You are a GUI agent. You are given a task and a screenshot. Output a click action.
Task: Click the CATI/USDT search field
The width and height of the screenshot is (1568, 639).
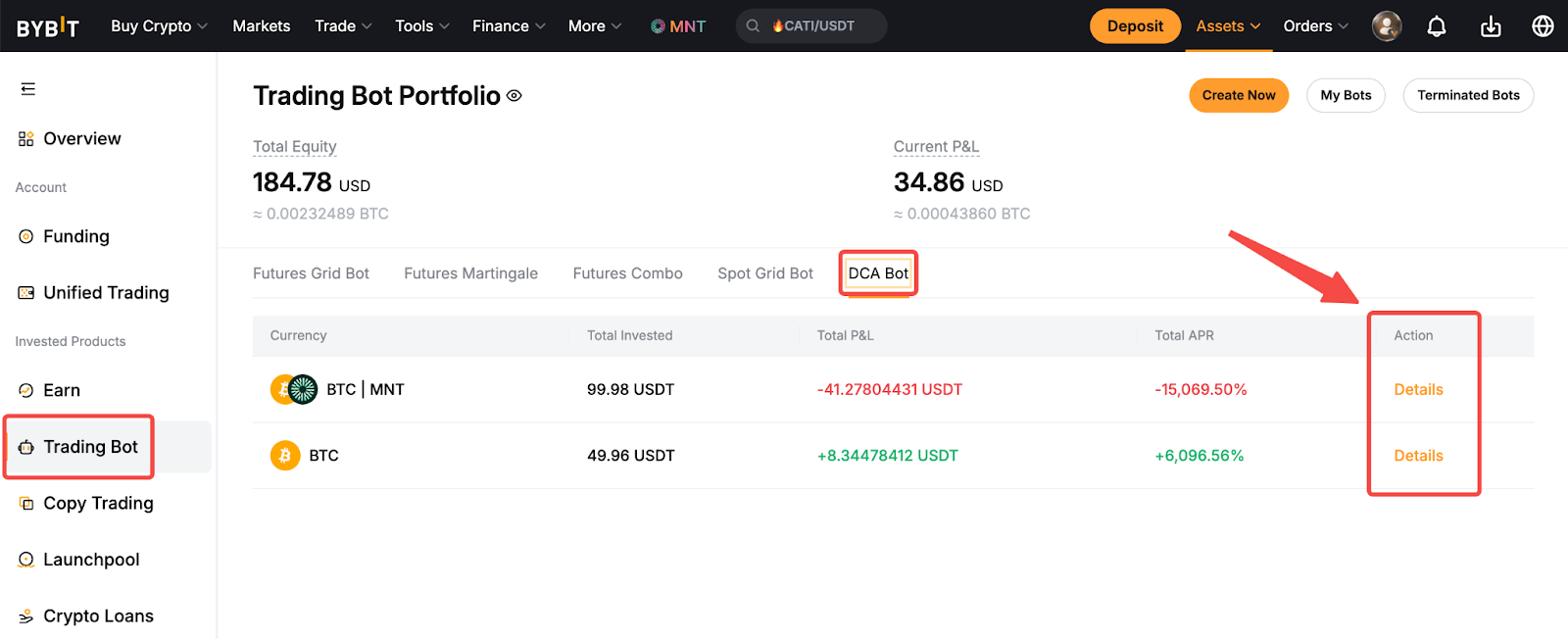click(811, 26)
